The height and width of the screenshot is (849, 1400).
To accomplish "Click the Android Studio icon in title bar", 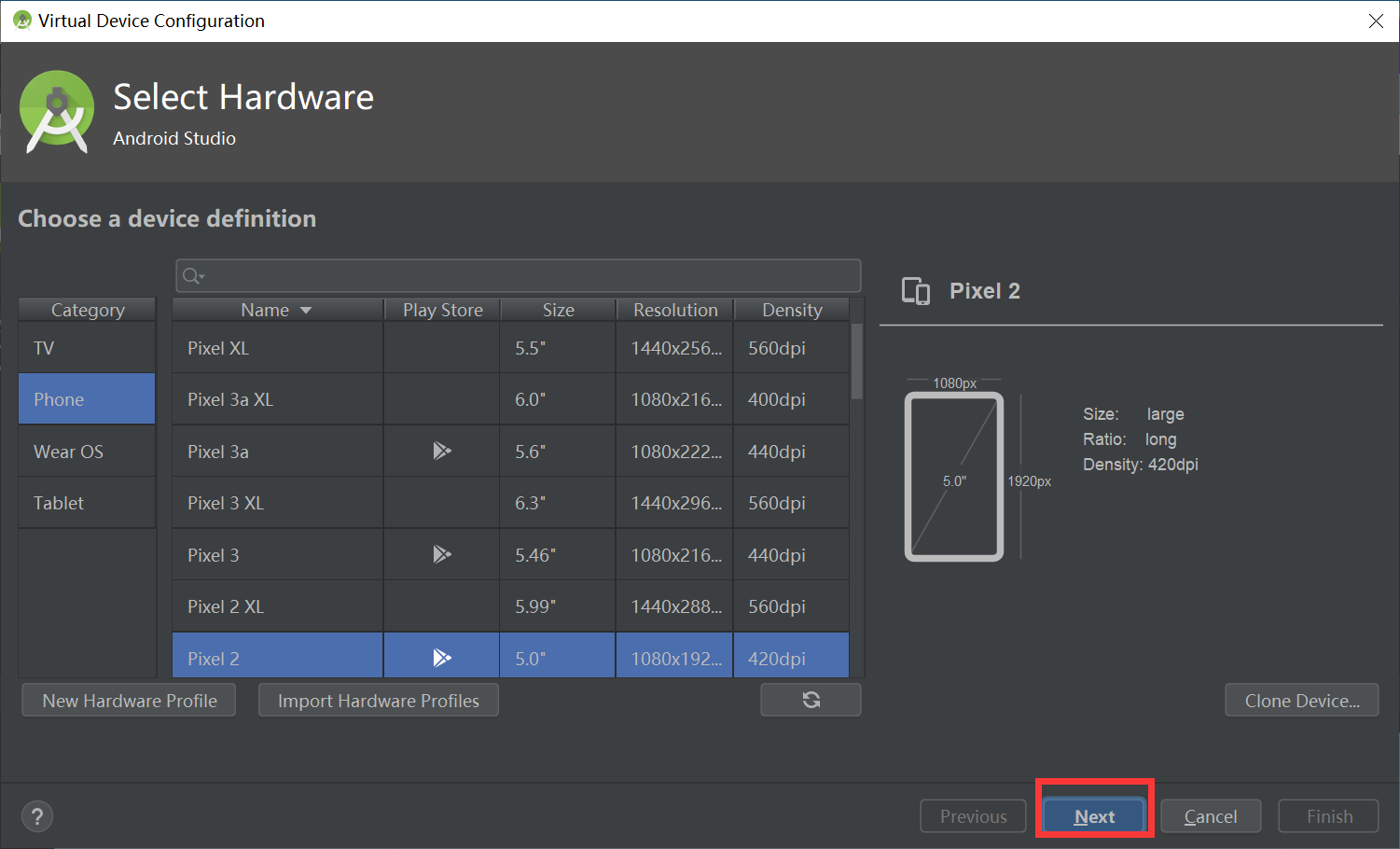I will tap(22, 21).
